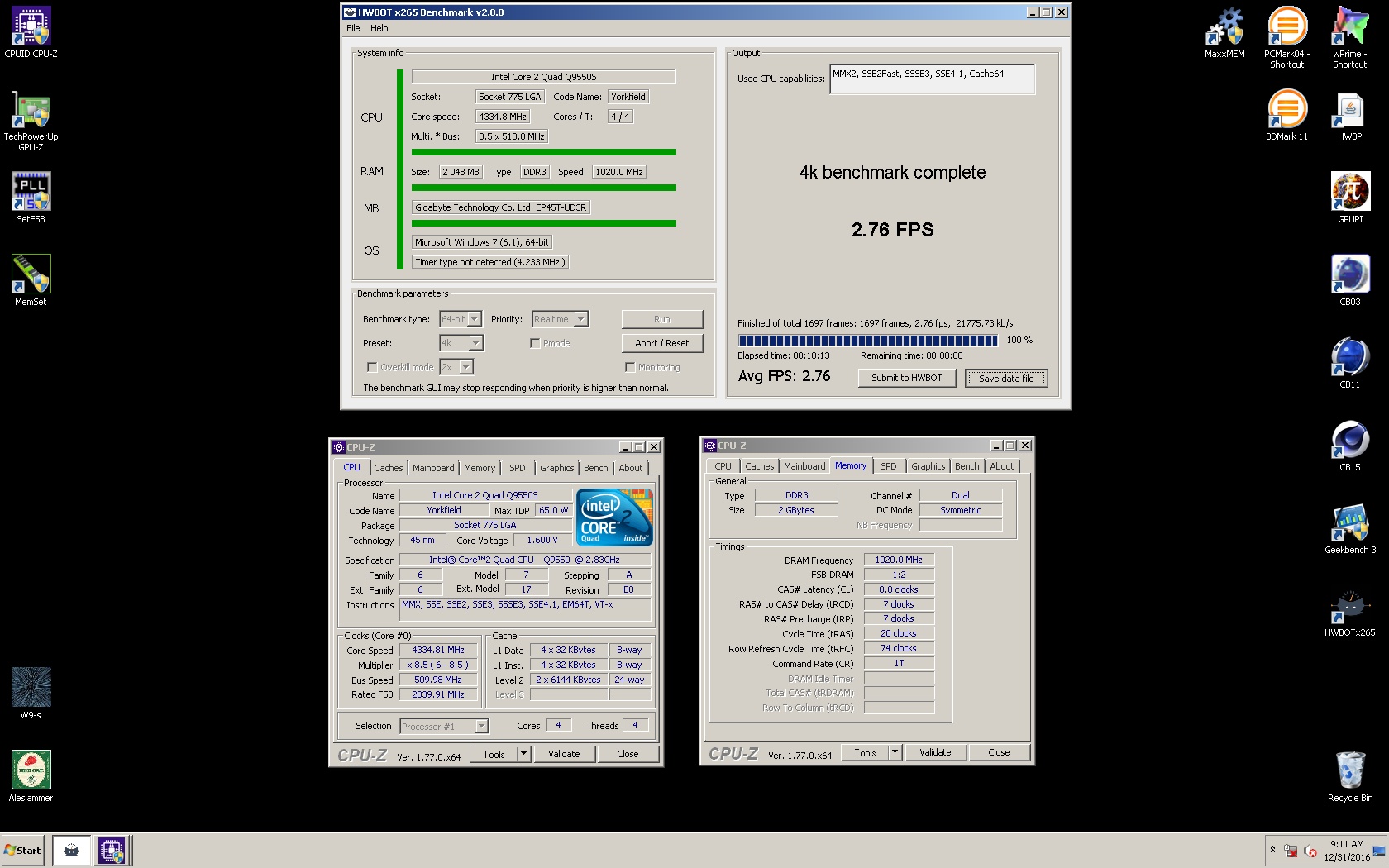Click HWBOT x265 taskbar button
The image size is (1389, 868).
(x=72, y=850)
